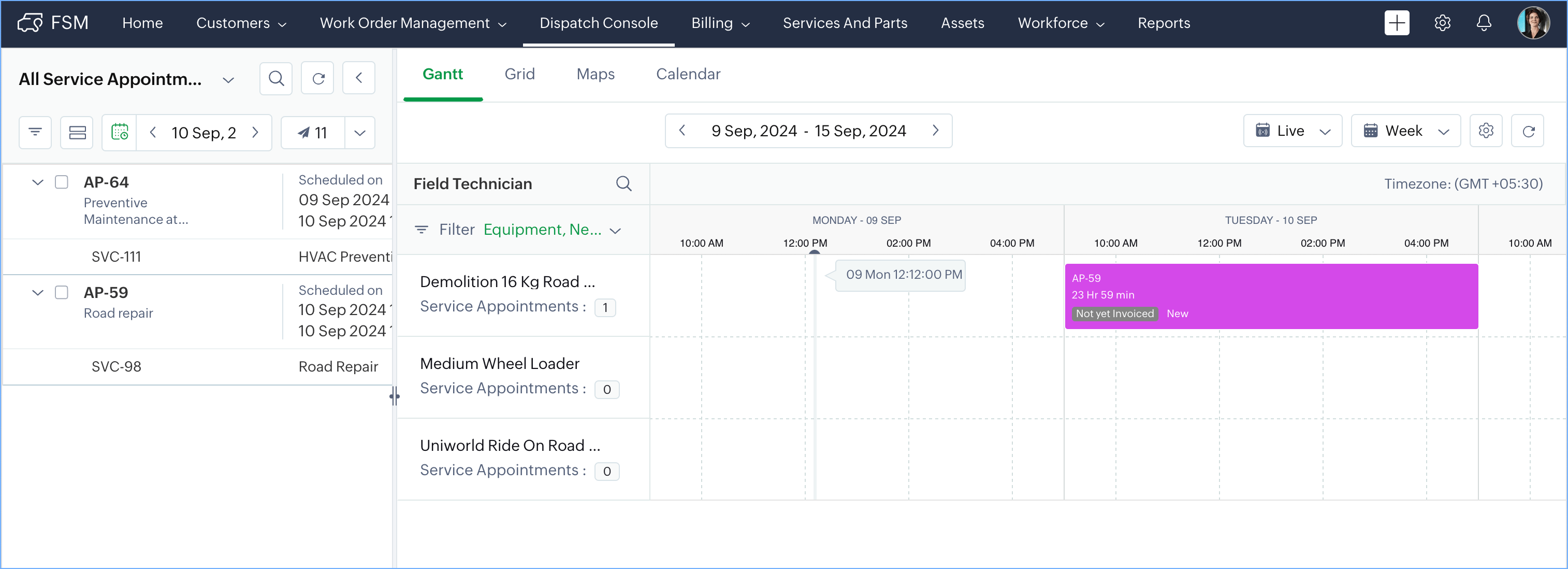
Task: Open settings gear in top navigation
Action: pyautogui.click(x=1442, y=23)
